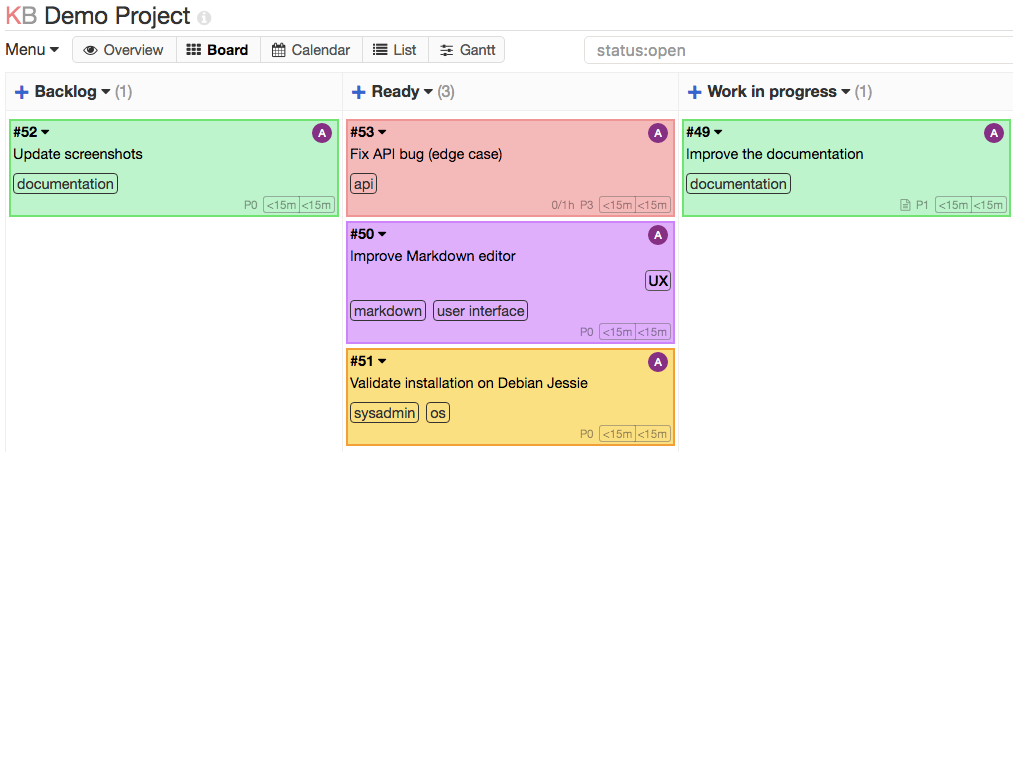Click the avatar on task #53
Screen dimensions: 1013x760
(657, 133)
